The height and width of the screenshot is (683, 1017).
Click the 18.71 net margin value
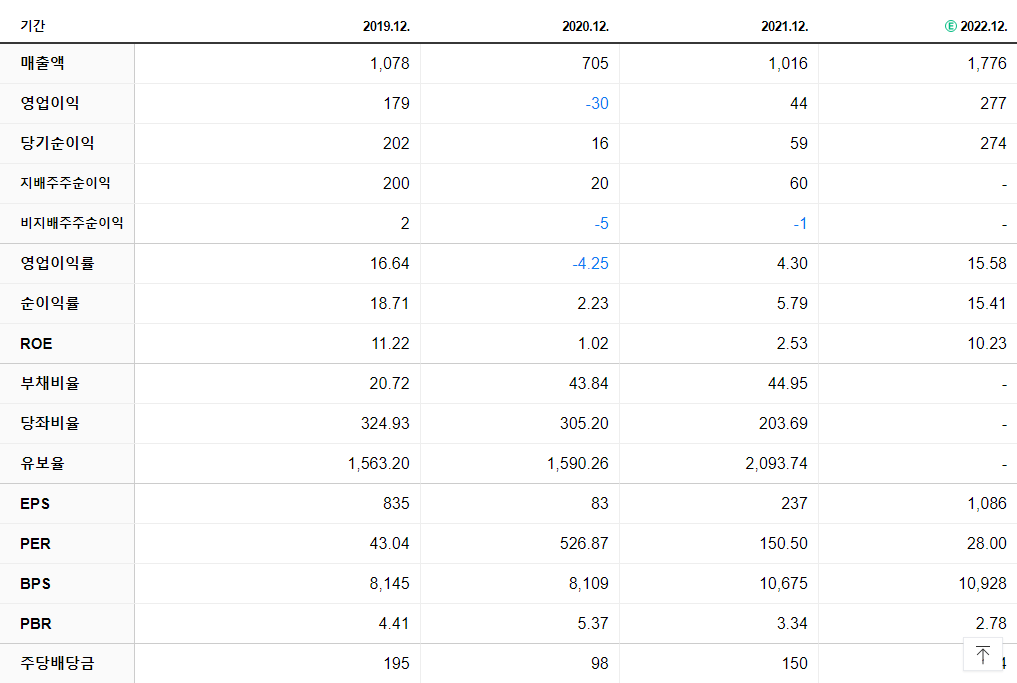click(390, 304)
